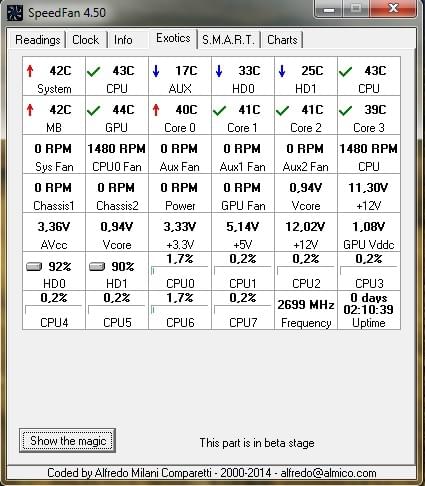The image size is (425, 486).
Task: Click the CPU5 0,2% usage cell
Action: pyautogui.click(x=117, y=310)
